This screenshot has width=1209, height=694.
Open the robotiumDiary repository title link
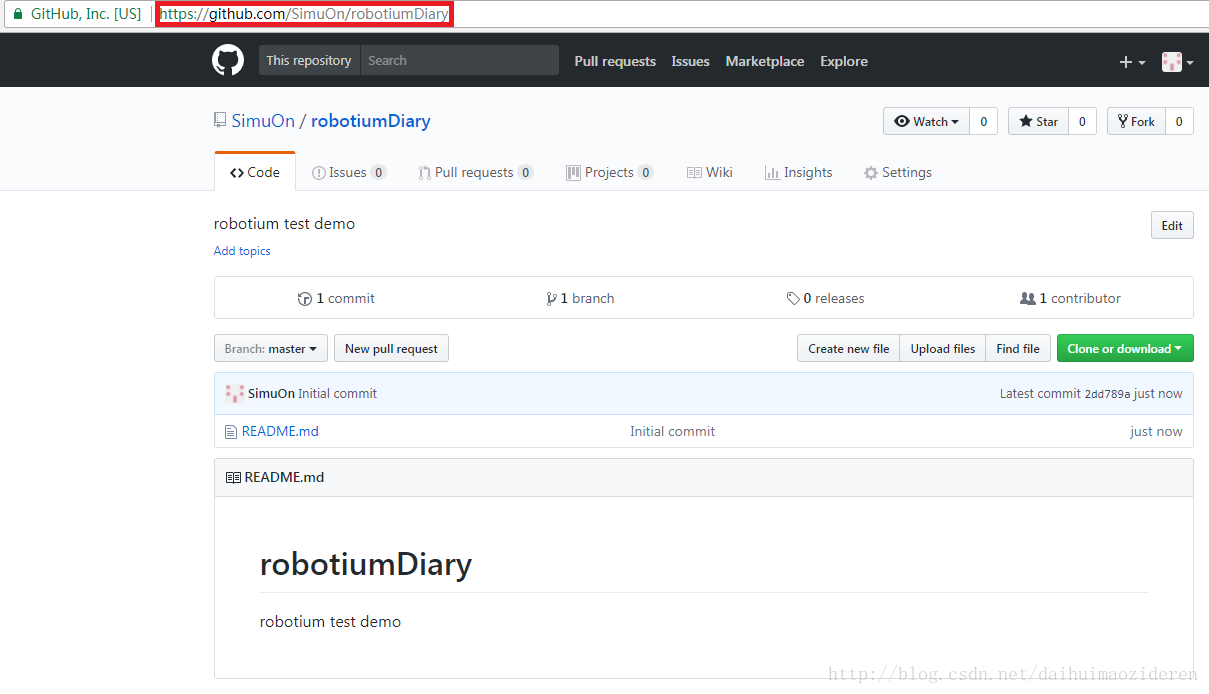[x=371, y=121]
